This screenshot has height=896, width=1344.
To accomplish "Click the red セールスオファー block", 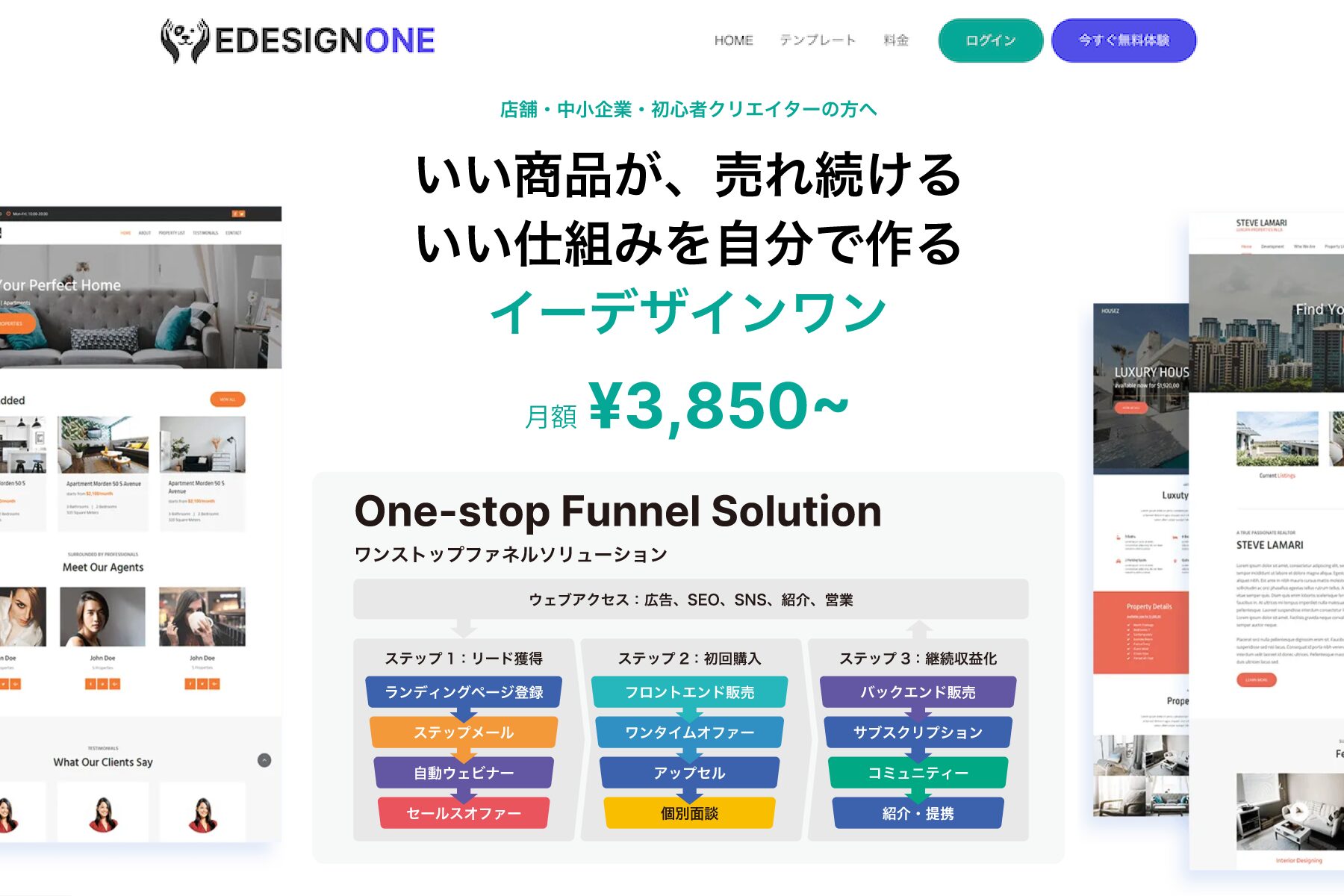I will [464, 813].
